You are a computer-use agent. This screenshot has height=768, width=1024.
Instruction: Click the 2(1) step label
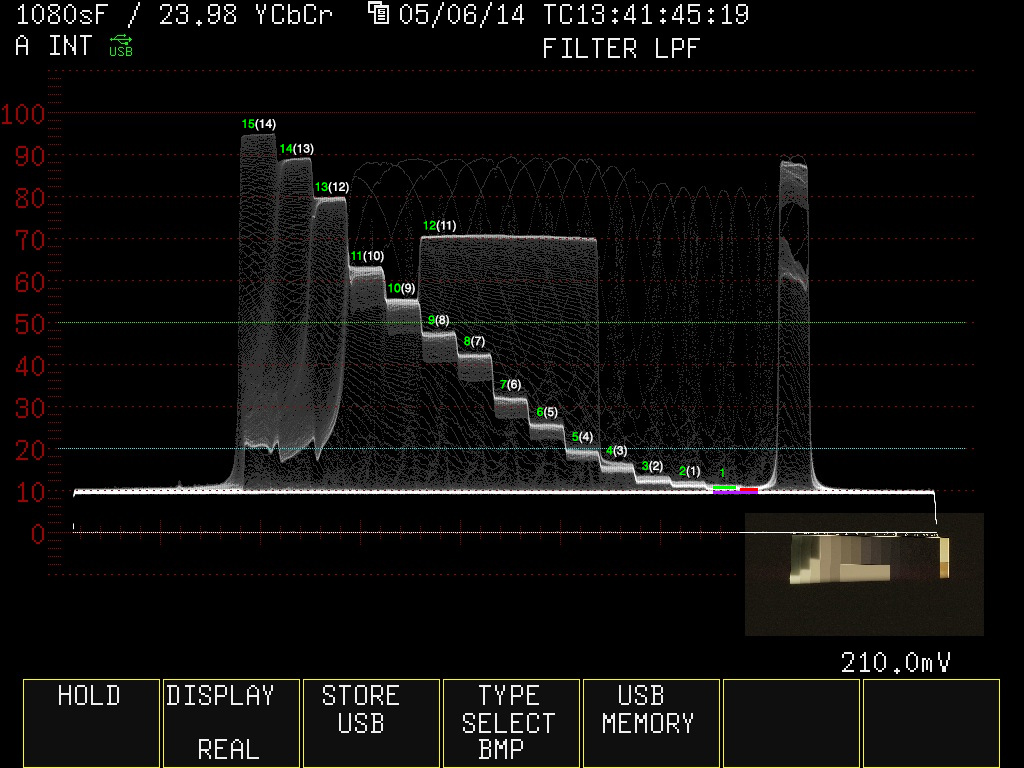point(689,471)
